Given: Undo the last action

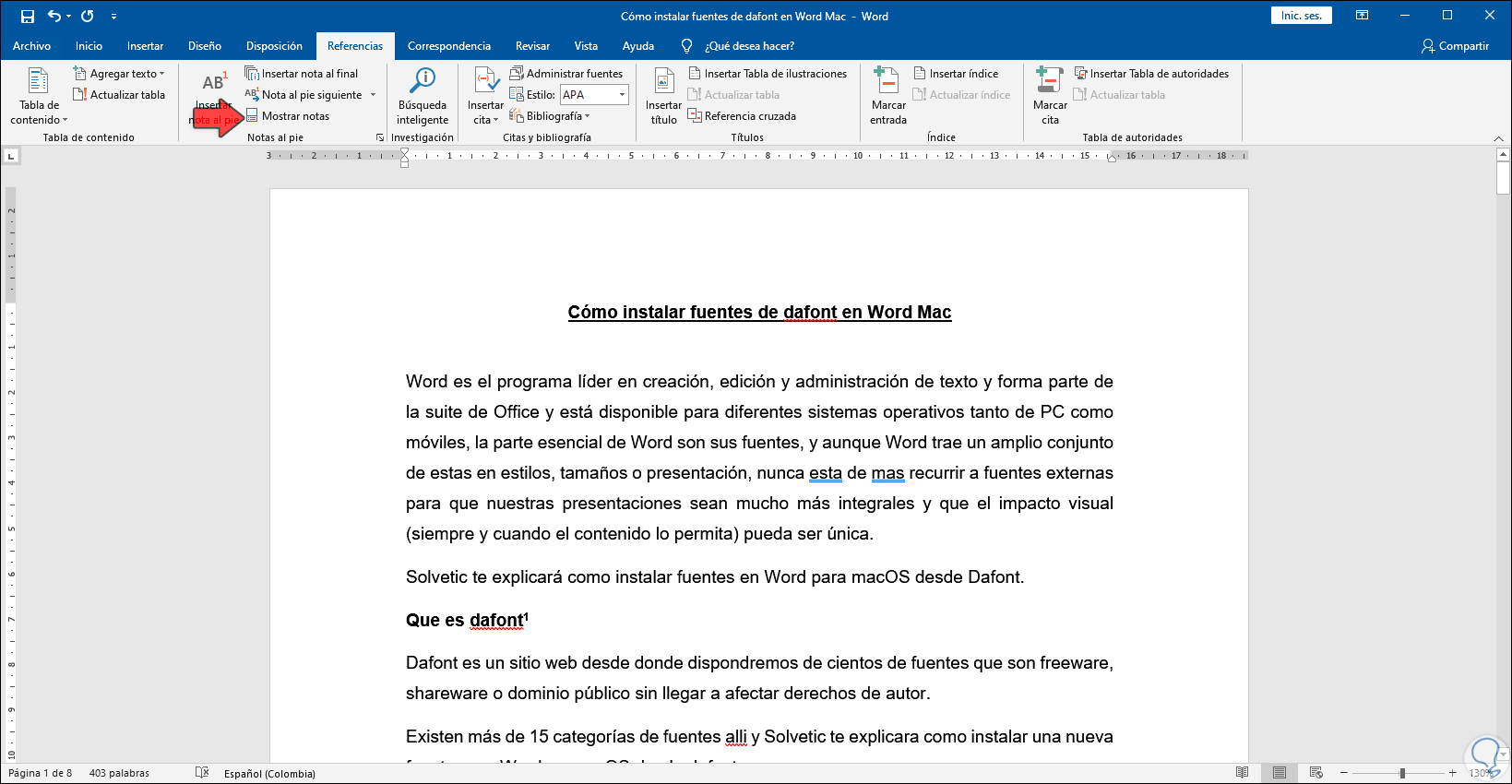Looking at the screenshot, I should click(x=54, y=17).
